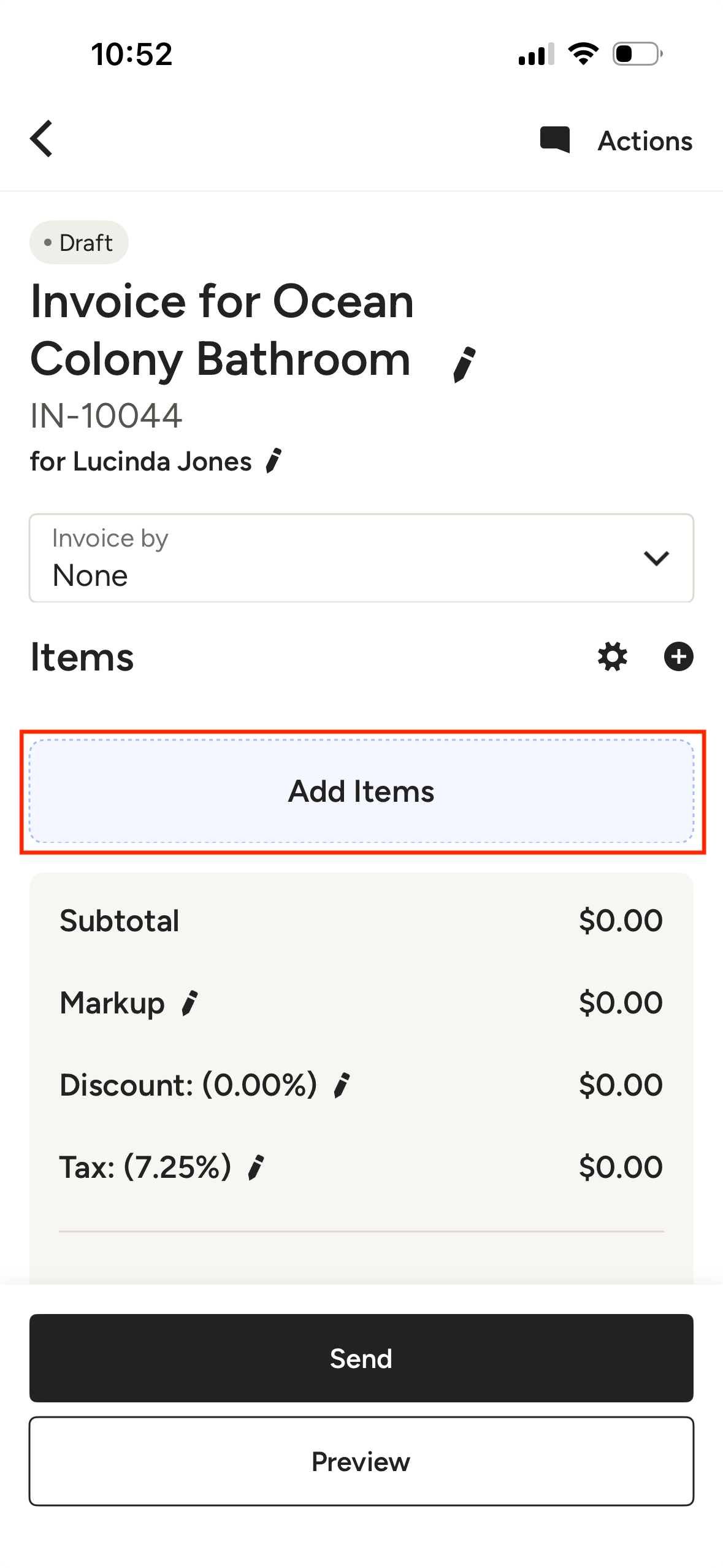Edit the Tax rate pencil

coord(256,1167)
